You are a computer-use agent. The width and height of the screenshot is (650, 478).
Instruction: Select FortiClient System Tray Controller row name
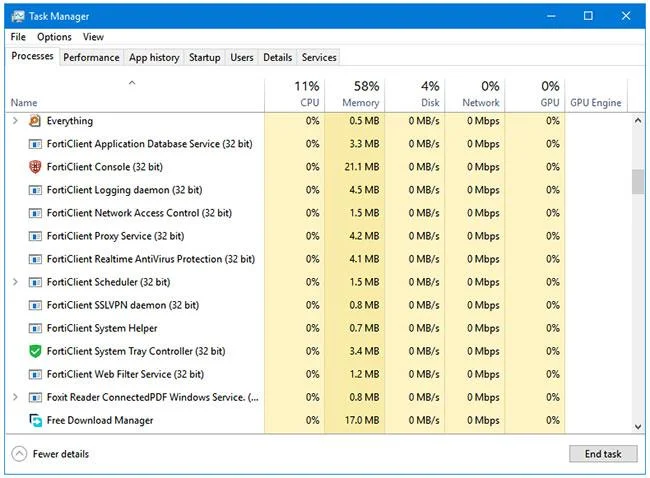pos(136,351)
